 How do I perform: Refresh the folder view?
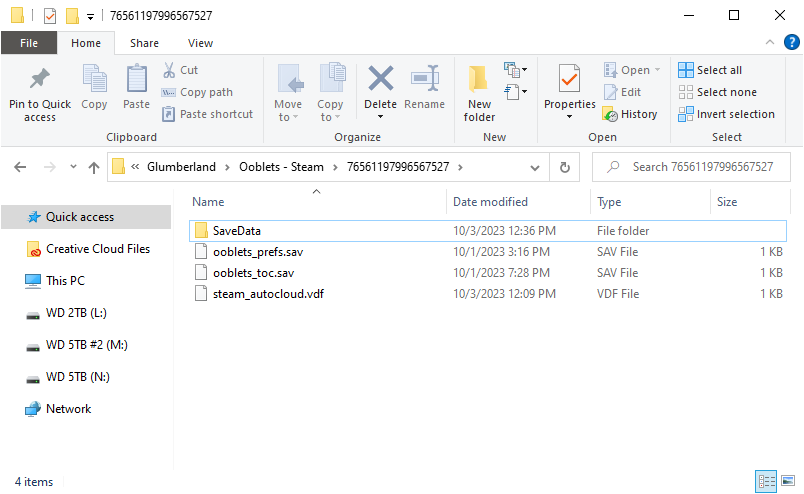[x=565, y=167]
